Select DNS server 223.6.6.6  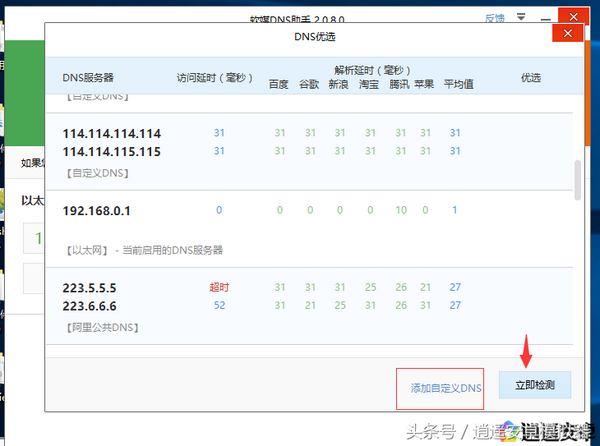pos(89,306)
